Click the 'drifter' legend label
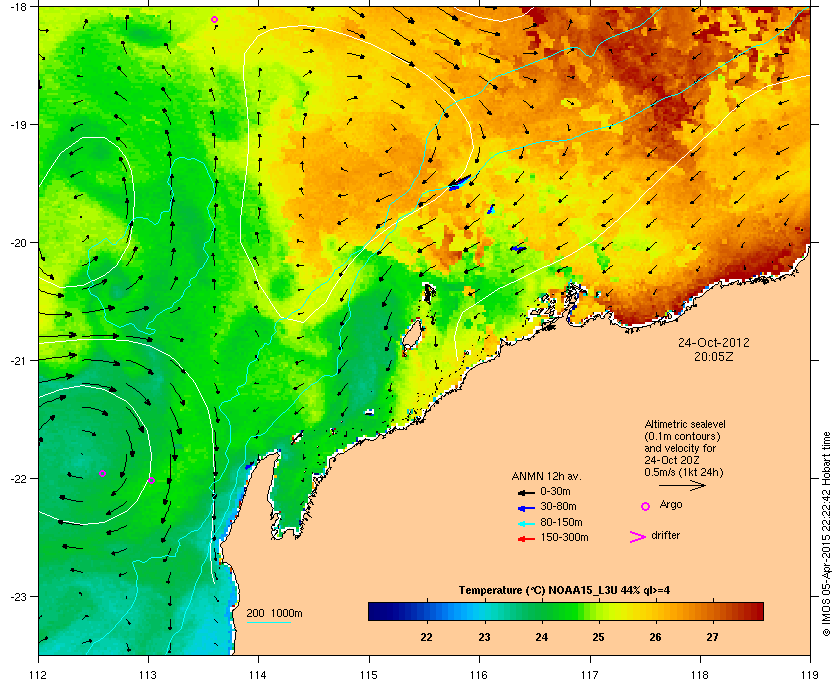This screenshot has width=840, height=680. pyautogui.click(x=665, y=535)
